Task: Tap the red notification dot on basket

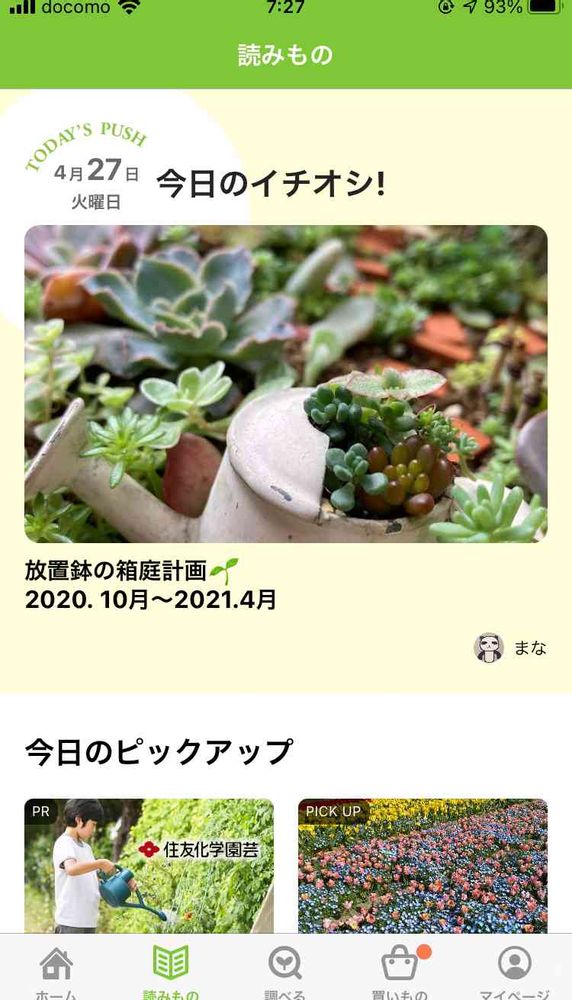Action: point(423,952)
